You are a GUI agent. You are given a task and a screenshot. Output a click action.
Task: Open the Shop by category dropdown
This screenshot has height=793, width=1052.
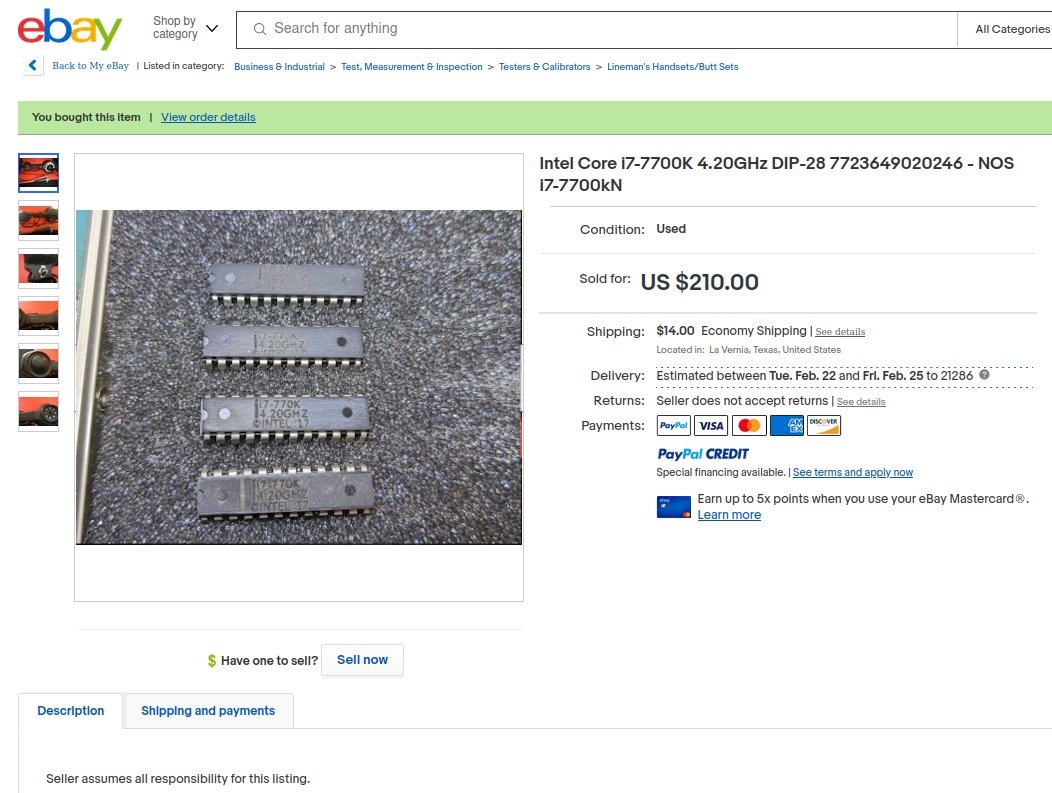[185, 28]
